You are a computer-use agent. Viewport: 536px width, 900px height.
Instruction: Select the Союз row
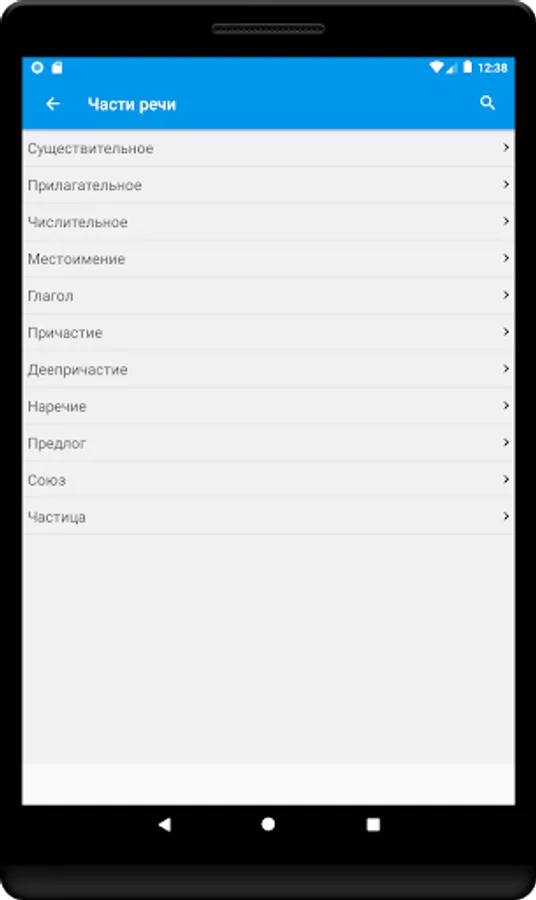pos(268,480)
